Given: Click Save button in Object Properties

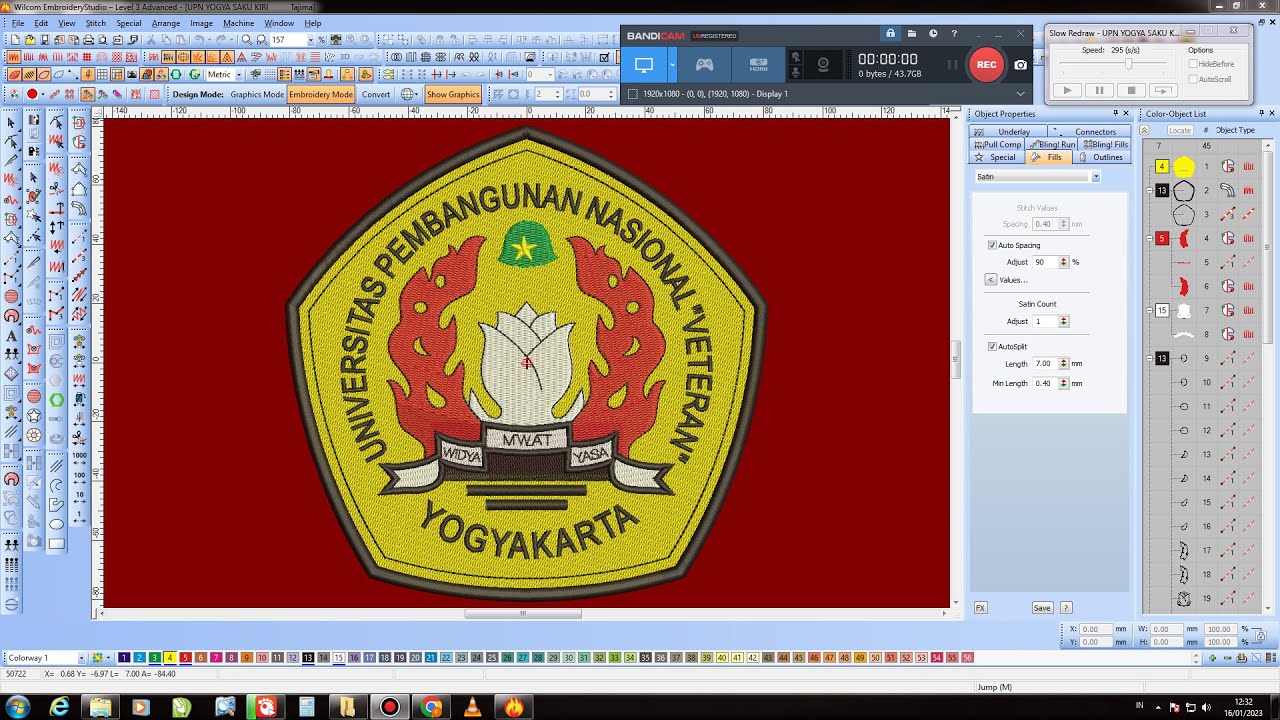Looking at the screenshot, I should (1042, 608).
